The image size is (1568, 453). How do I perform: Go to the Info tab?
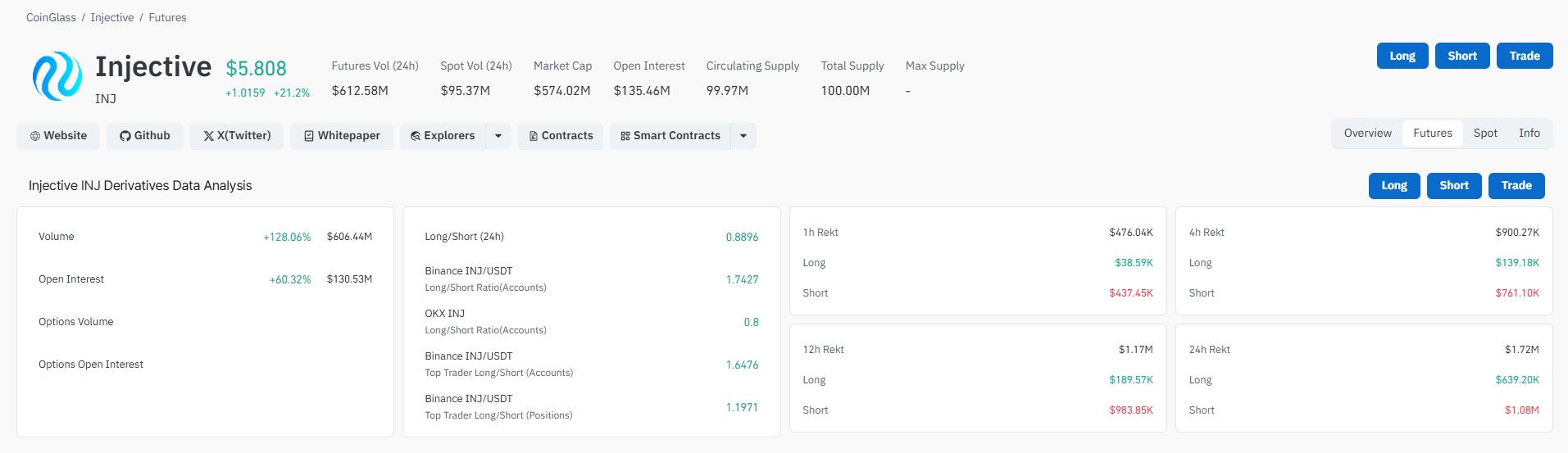pyautogui.click(x=1529, y=133)
